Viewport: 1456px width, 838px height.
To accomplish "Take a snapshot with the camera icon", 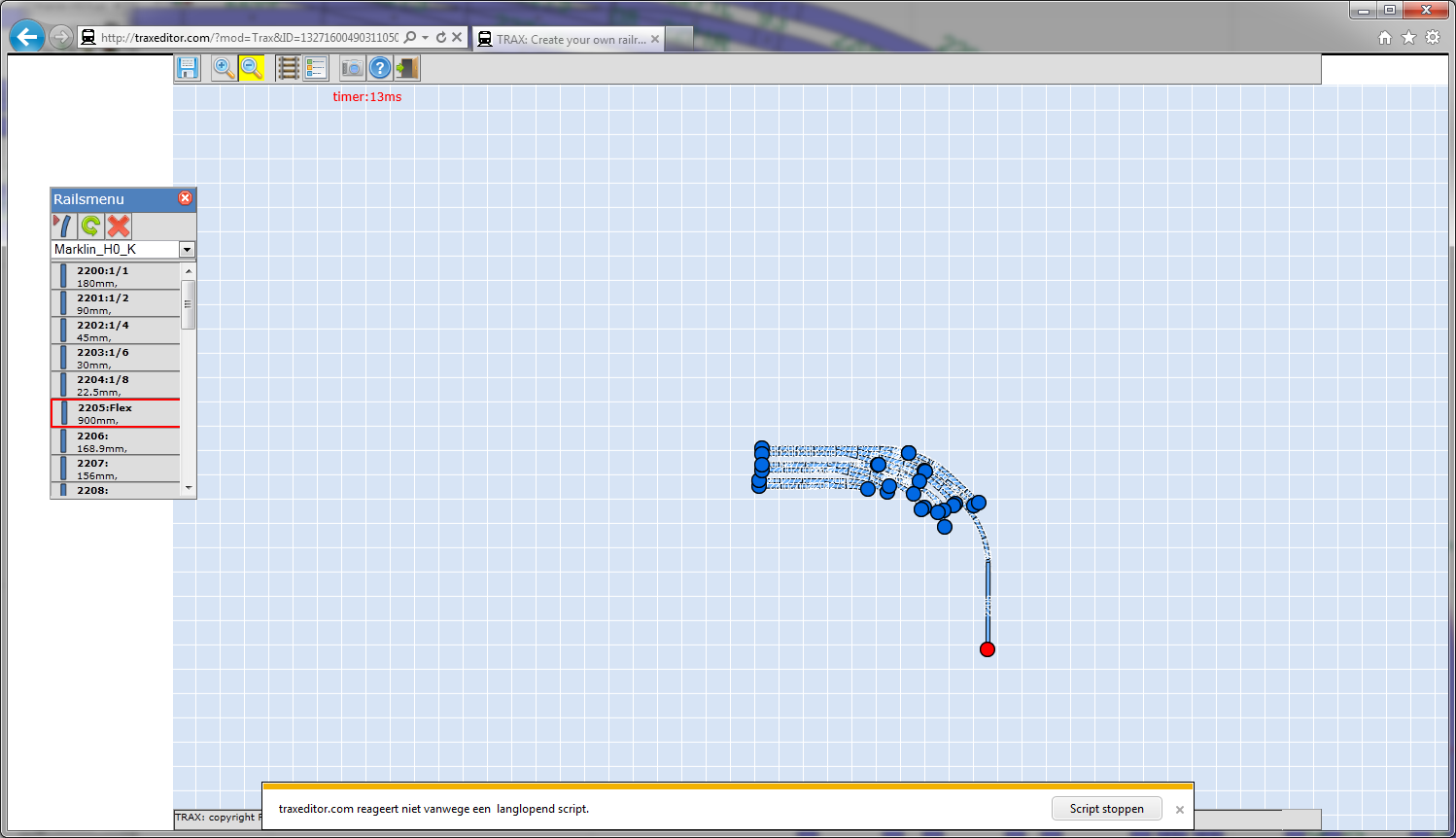I will [x=352, y=68].
